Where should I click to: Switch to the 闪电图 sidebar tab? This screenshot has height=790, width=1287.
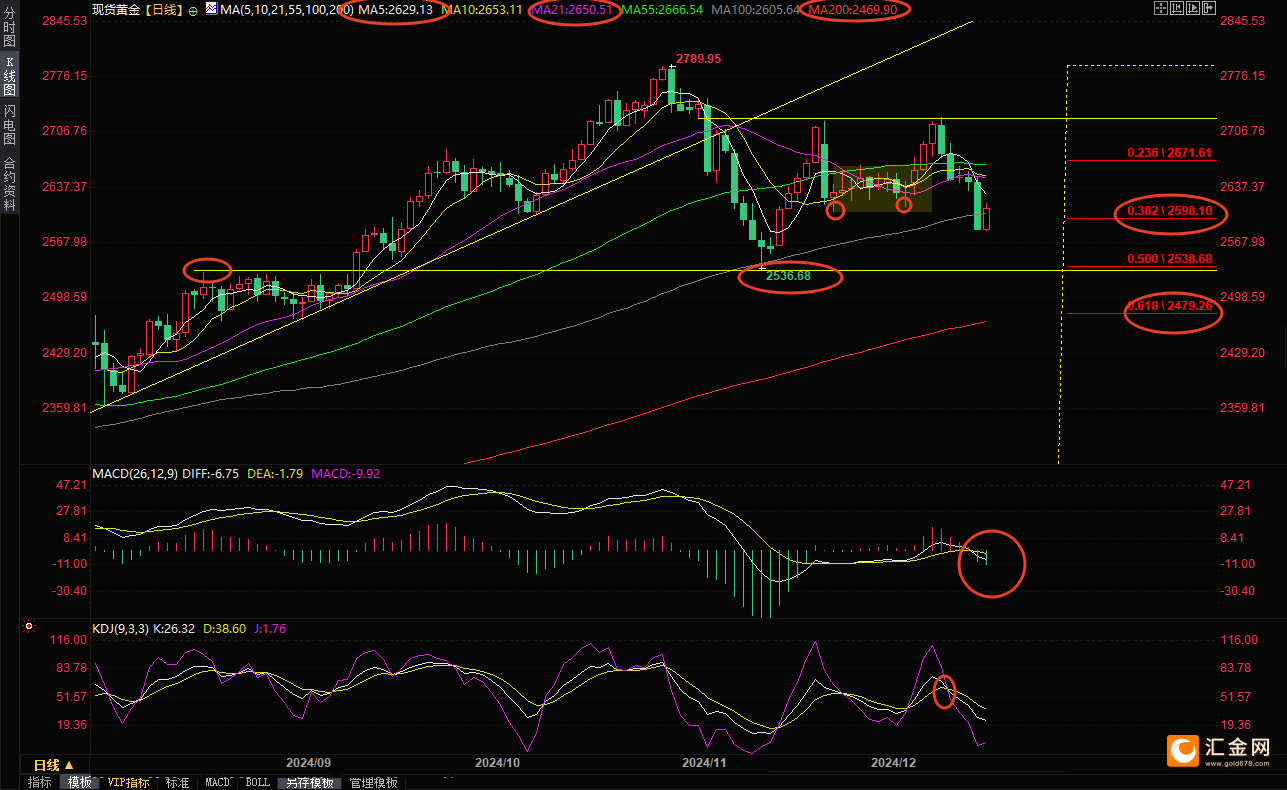point(10,124)
